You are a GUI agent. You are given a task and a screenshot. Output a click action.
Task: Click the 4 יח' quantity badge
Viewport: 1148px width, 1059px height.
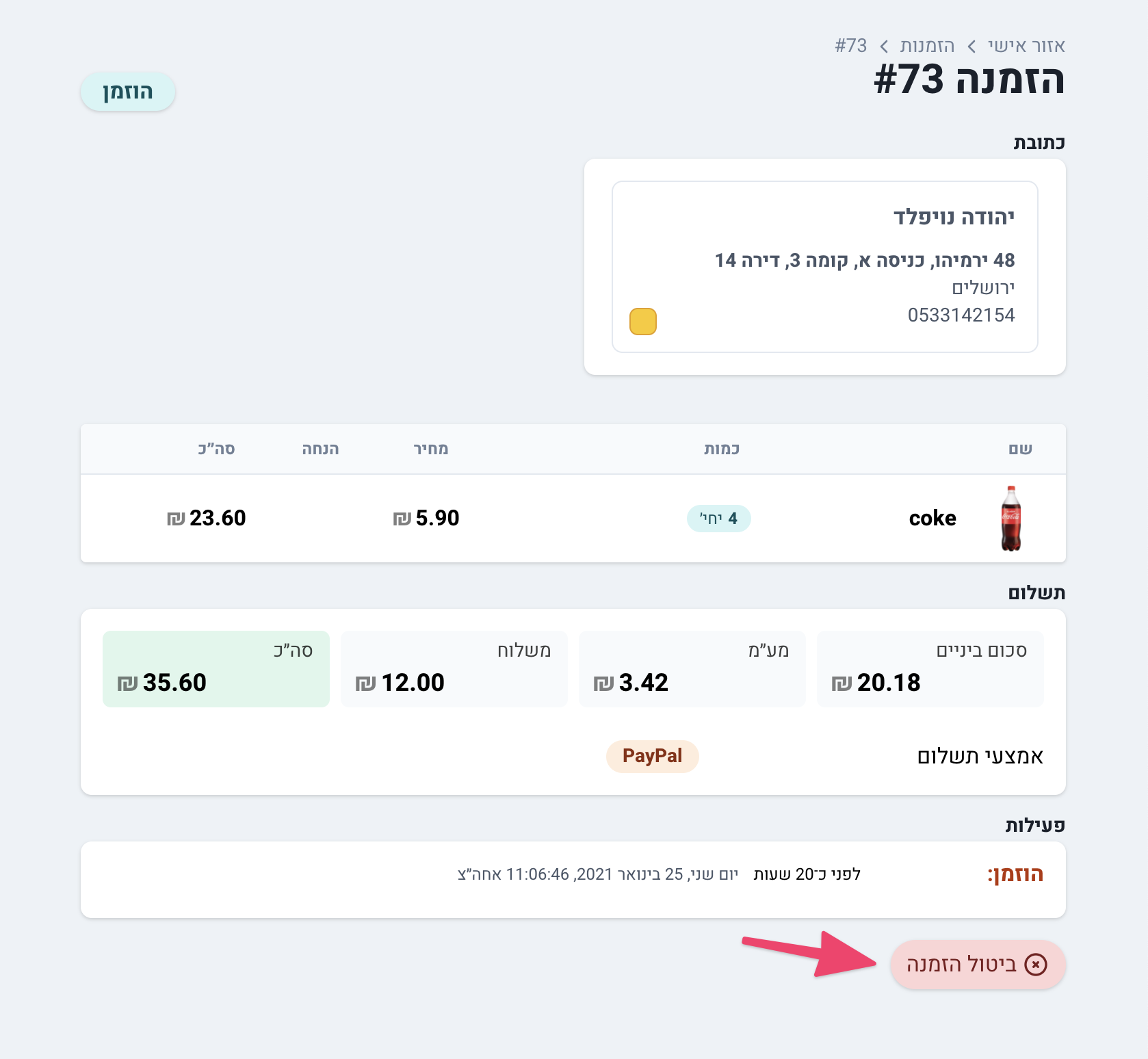tap(718, 519)
